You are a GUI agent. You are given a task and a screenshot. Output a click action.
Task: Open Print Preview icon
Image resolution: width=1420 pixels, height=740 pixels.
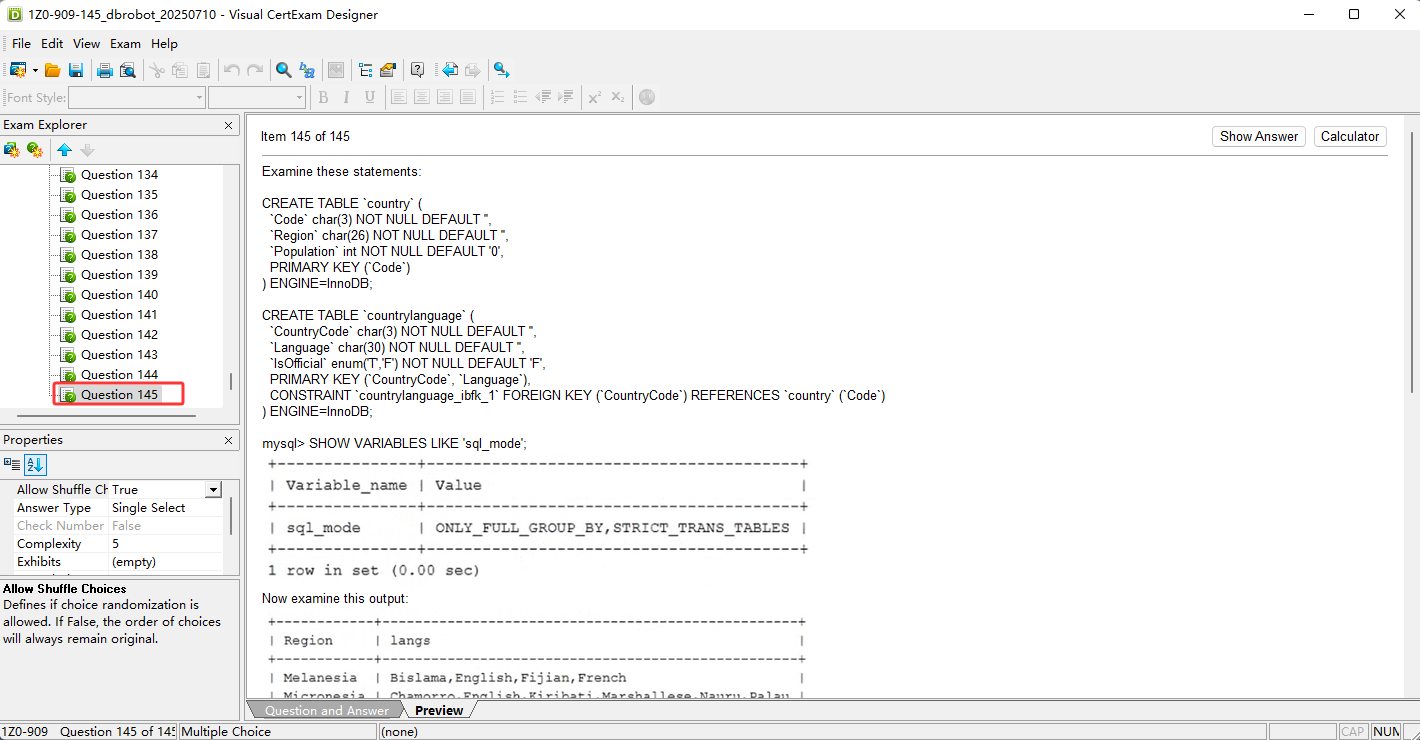(127, 70)
